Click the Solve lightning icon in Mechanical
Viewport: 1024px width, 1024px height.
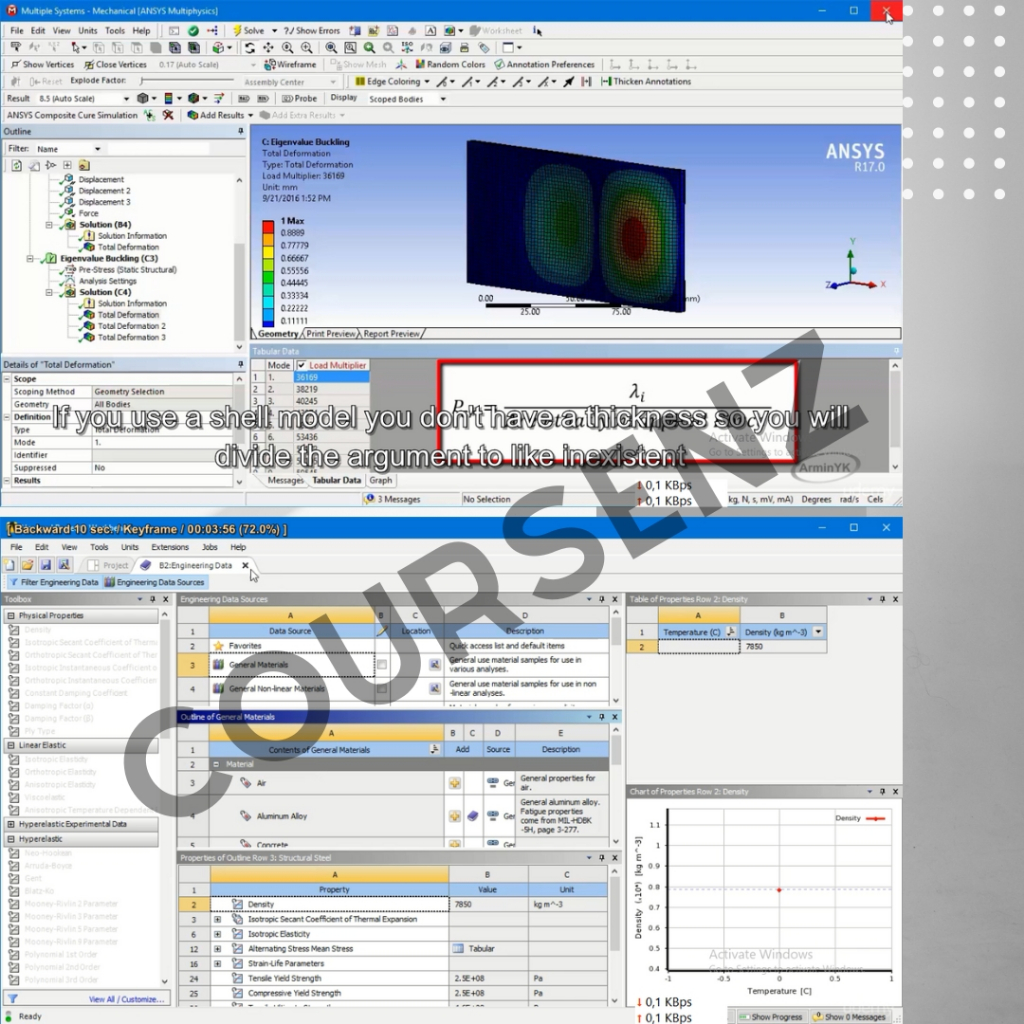pos(238,31)
